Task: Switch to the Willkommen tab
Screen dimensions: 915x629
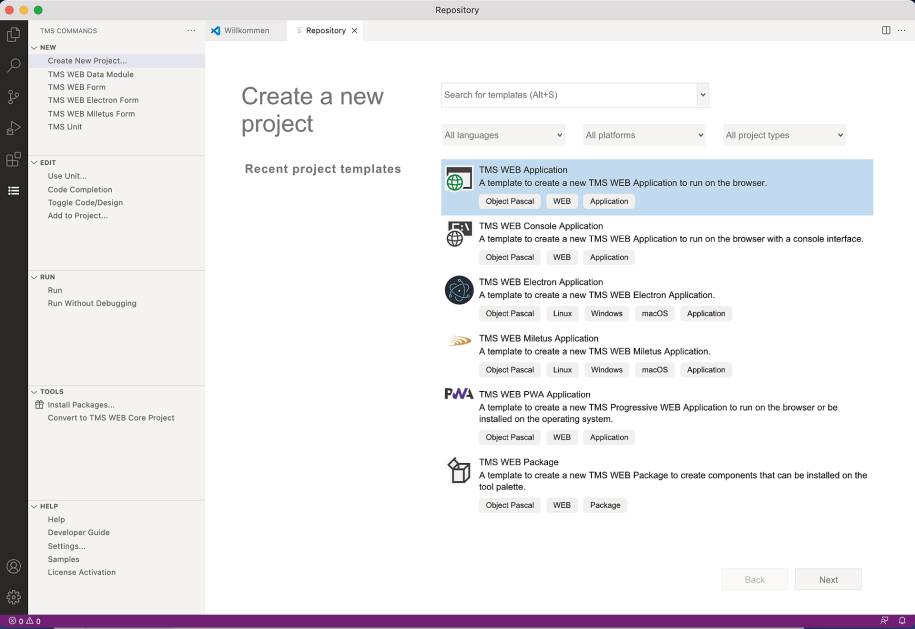Action: (246, 30)
